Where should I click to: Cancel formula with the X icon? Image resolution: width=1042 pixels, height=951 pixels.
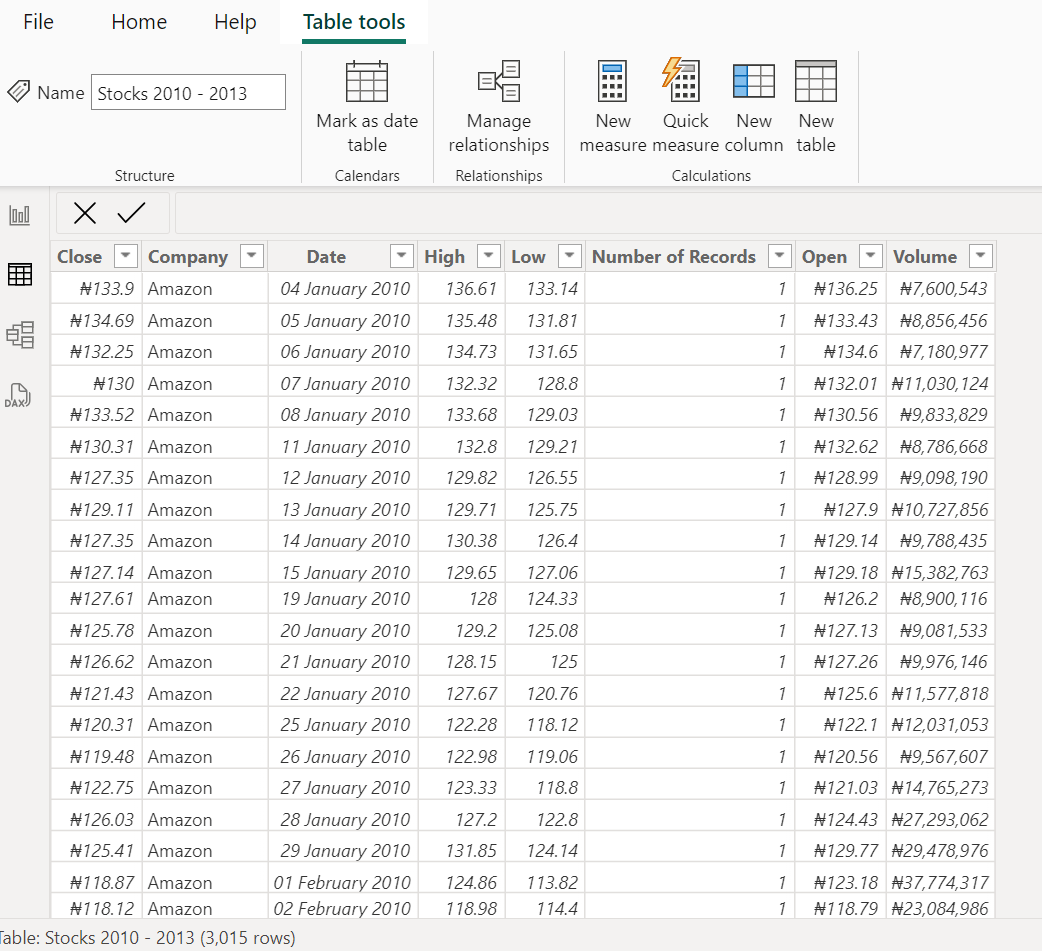[x=85, y=213]
